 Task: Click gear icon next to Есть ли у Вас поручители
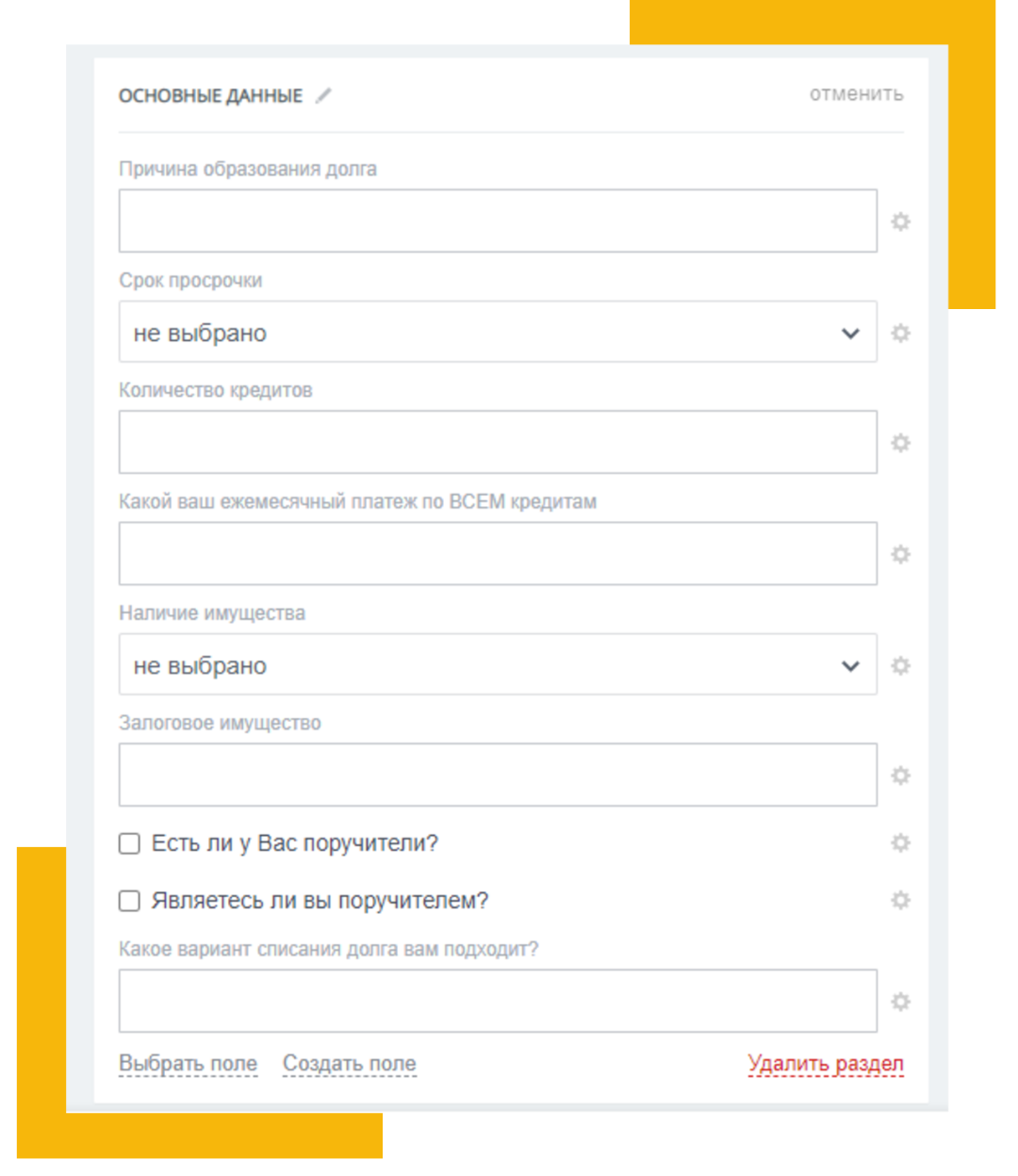[901, 842]
